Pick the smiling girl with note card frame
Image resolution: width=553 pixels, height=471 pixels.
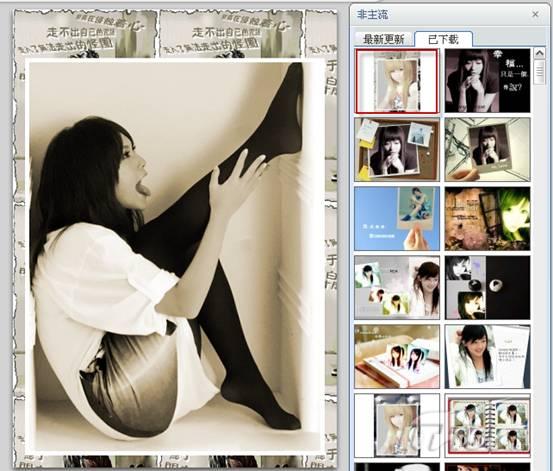[487, 357]
